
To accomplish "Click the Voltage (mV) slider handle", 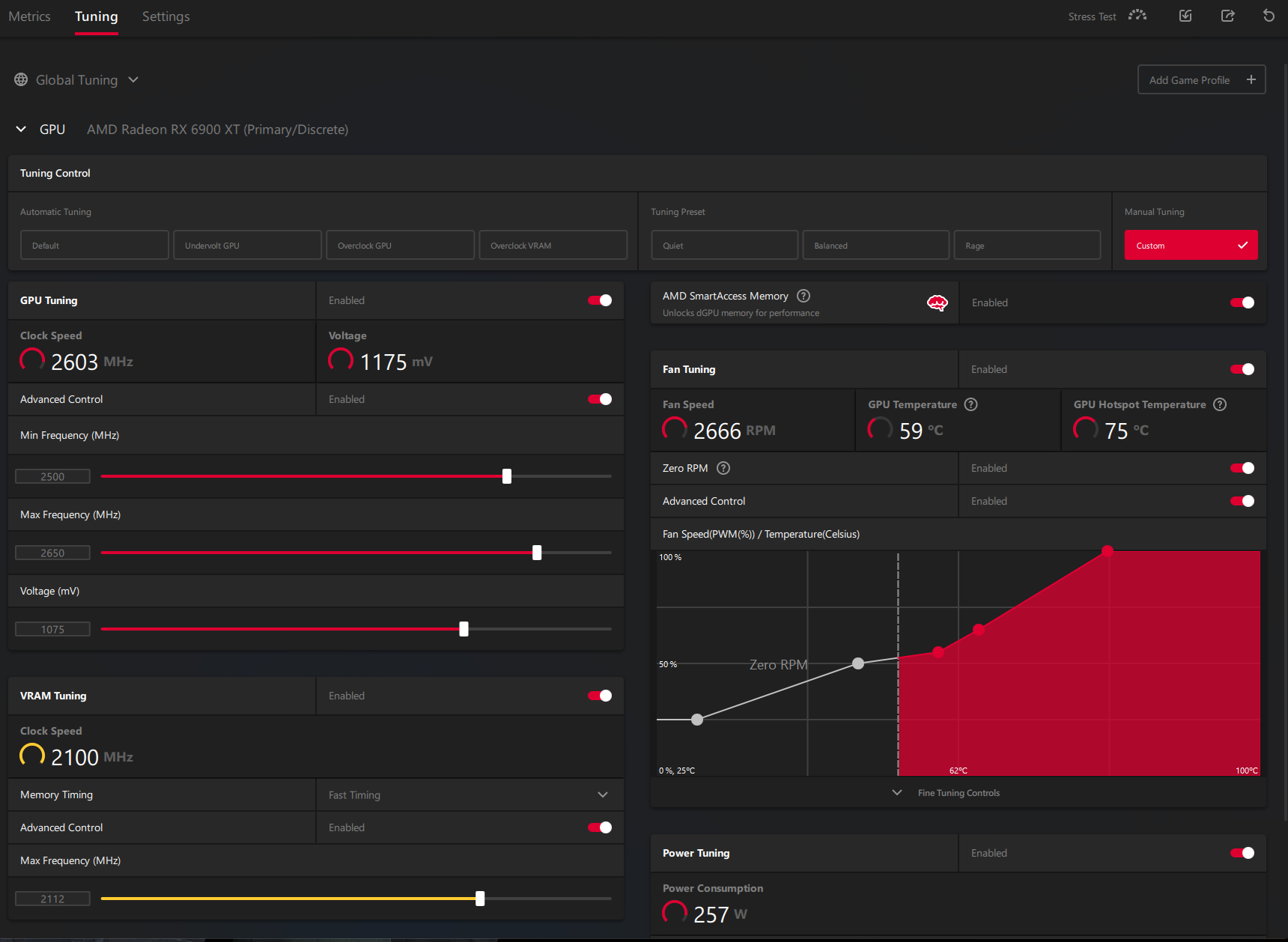I will [464, 629].
